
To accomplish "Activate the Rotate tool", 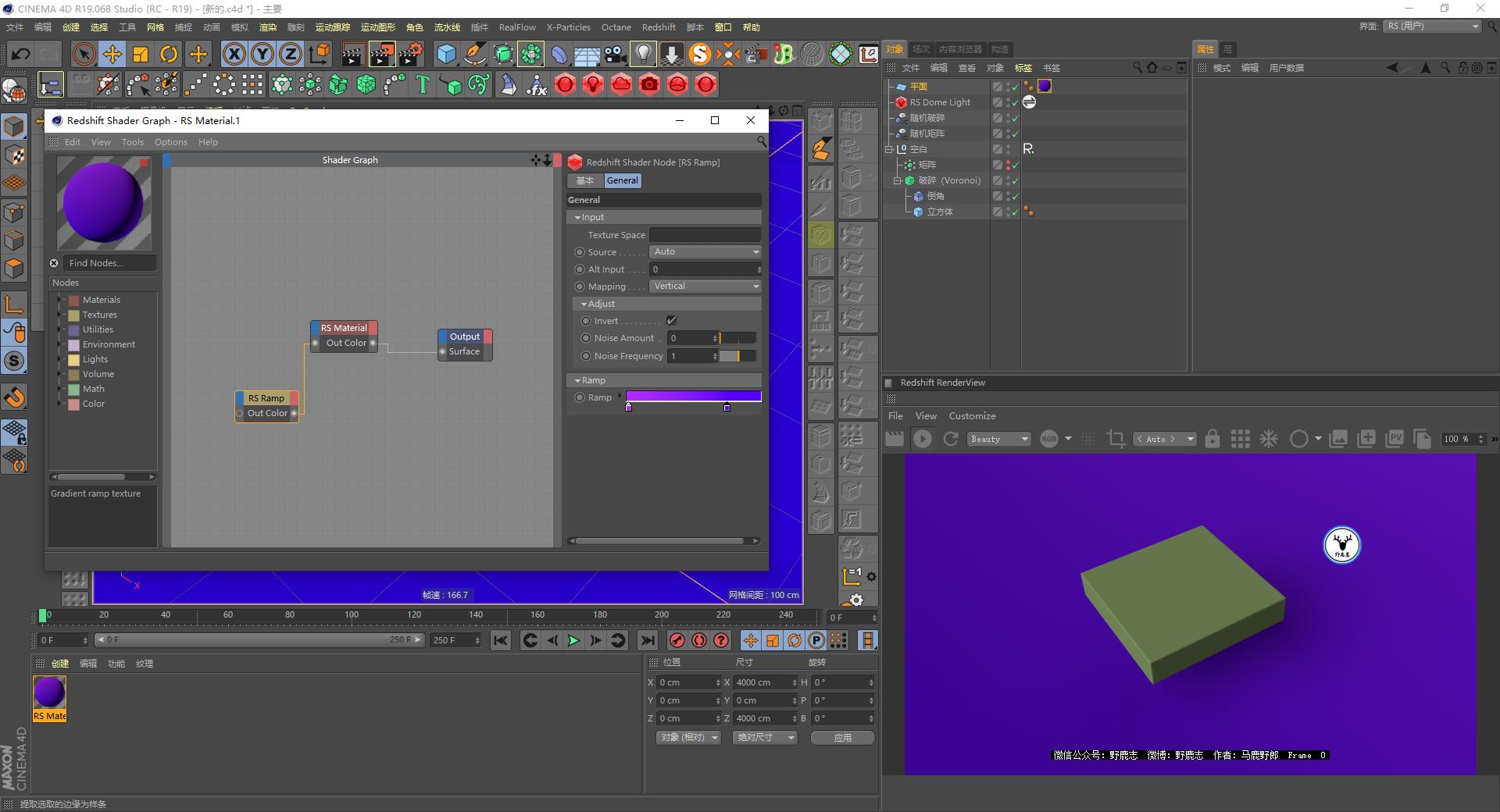I will (x=169, y=54).
